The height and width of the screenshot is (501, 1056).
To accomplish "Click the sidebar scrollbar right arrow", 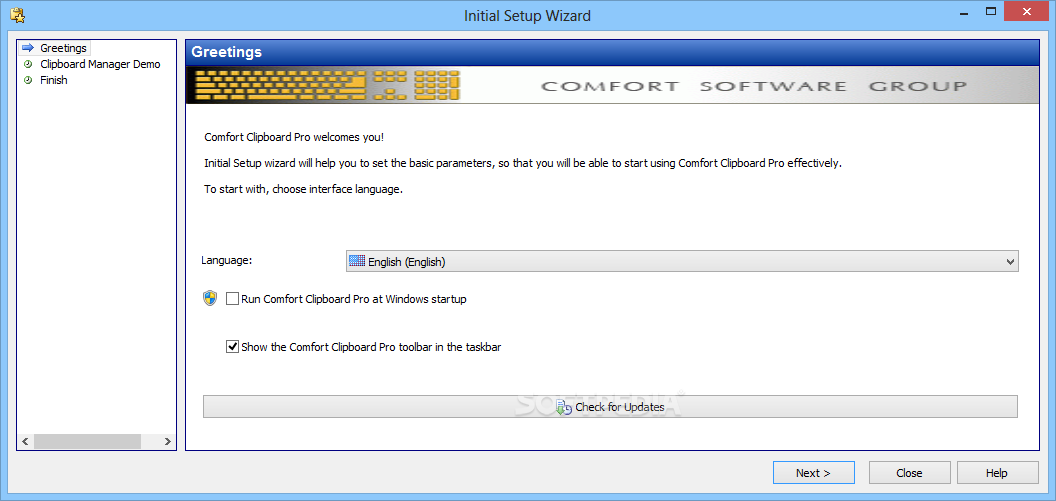I will pyautogui.click(x=168, y=442).
